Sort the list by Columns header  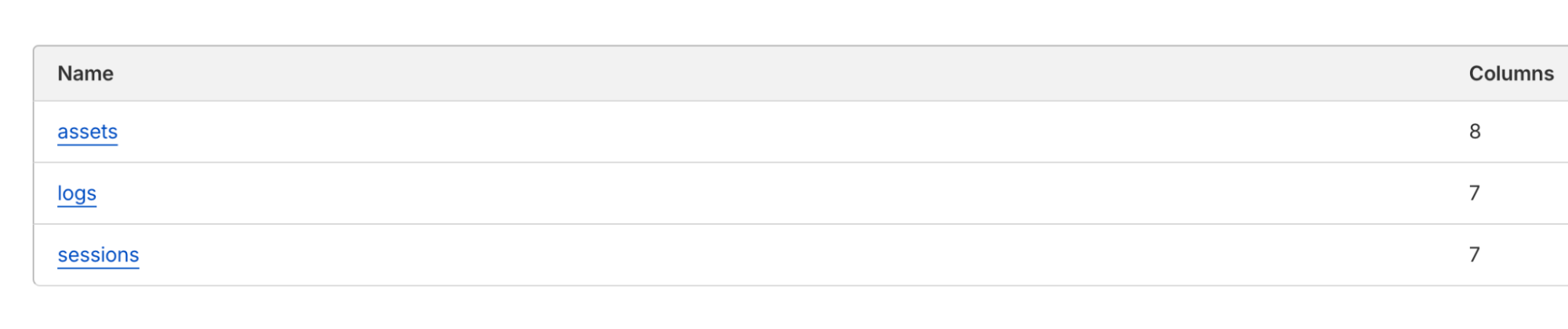point(1511,74)
